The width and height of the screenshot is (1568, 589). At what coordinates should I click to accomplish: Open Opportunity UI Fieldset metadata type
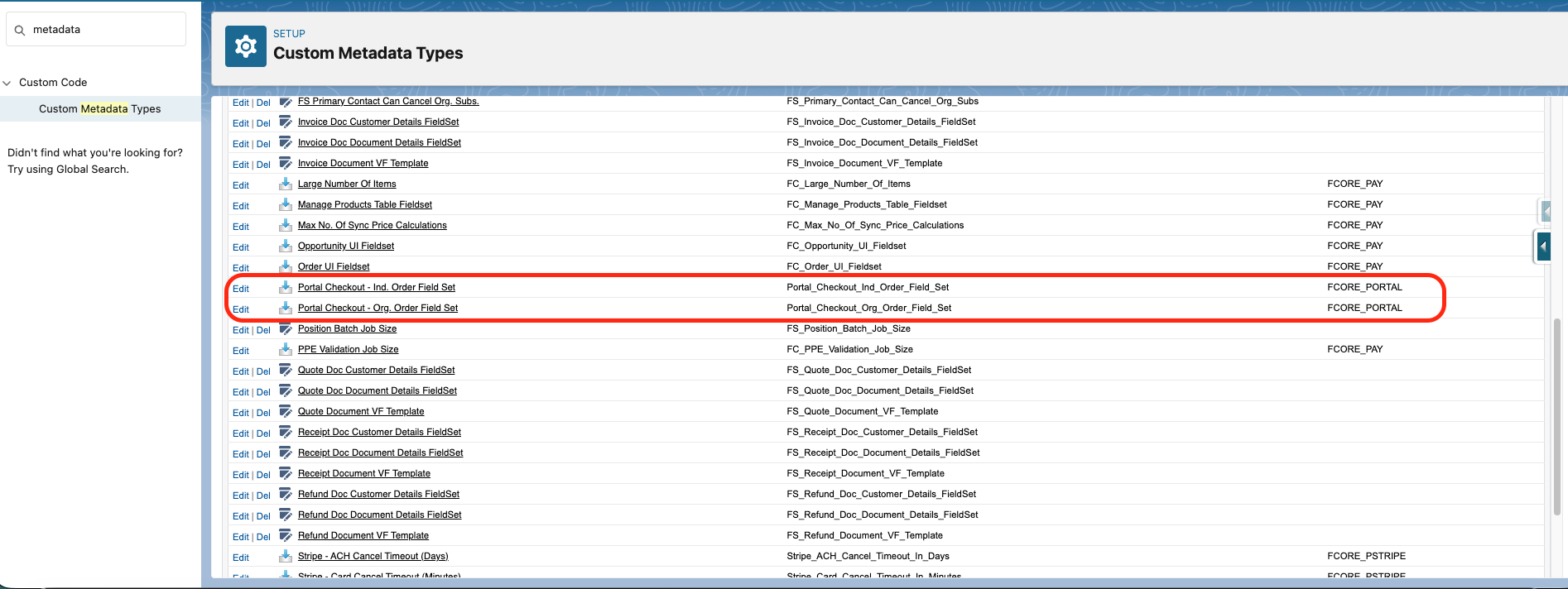click(346, 246)
